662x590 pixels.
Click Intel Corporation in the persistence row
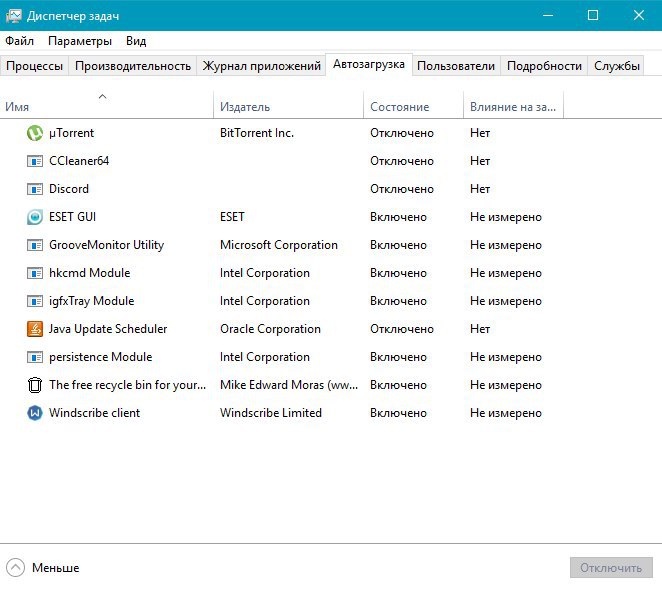tap(265, 357)
